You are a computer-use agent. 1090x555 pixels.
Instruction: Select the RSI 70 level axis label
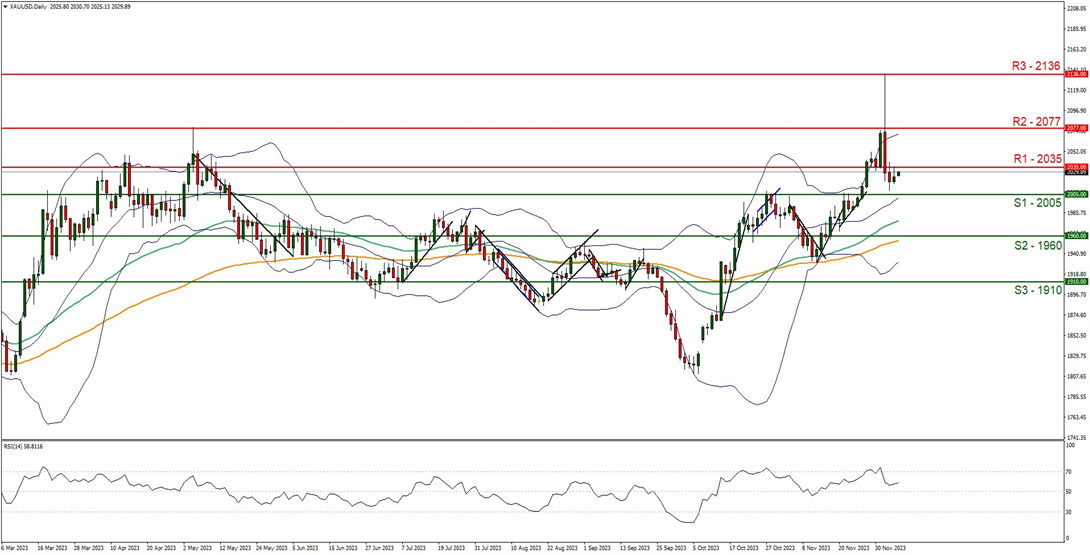(x=1068, y=471)
